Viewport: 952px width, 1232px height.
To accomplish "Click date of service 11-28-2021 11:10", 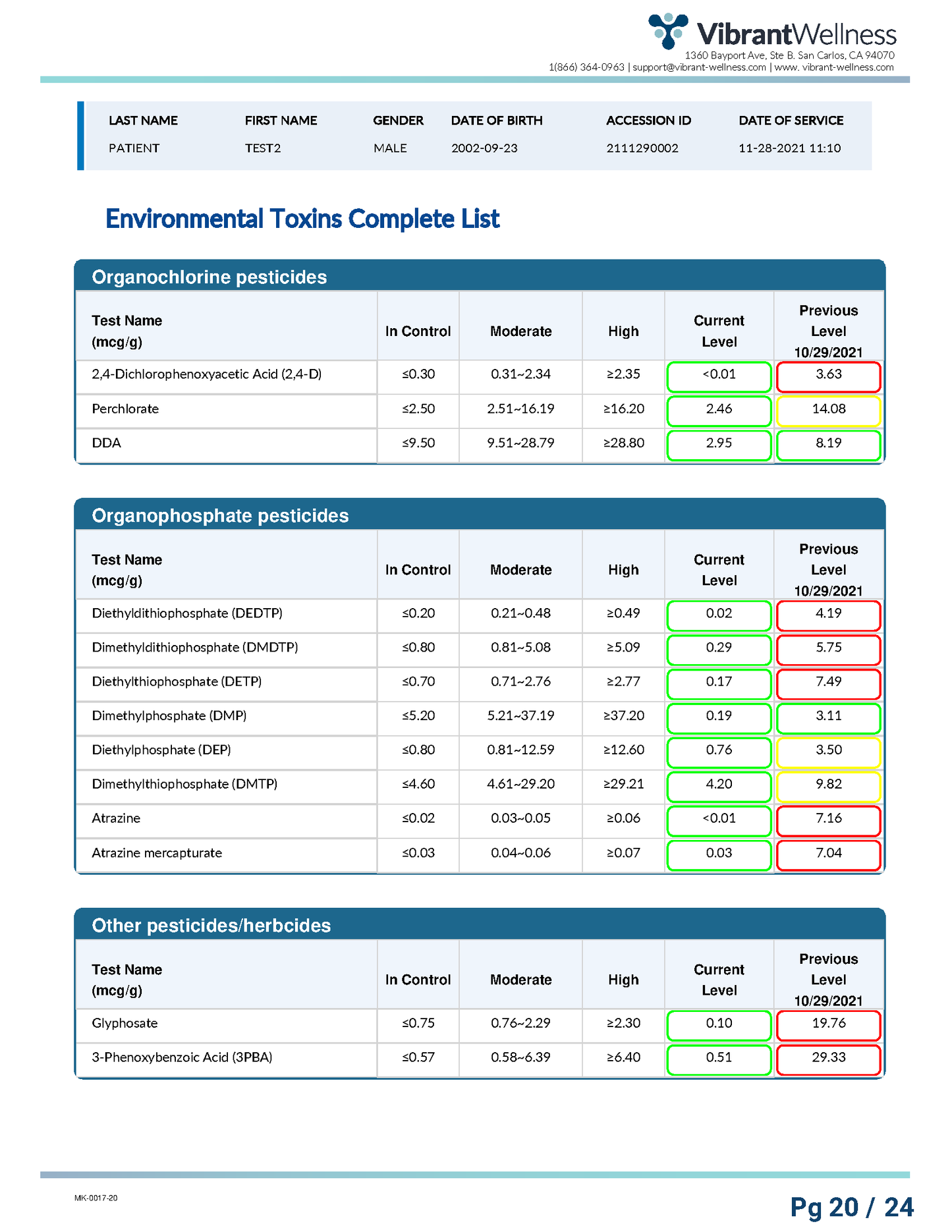I will pyautogui.click(x=789, y=148).
